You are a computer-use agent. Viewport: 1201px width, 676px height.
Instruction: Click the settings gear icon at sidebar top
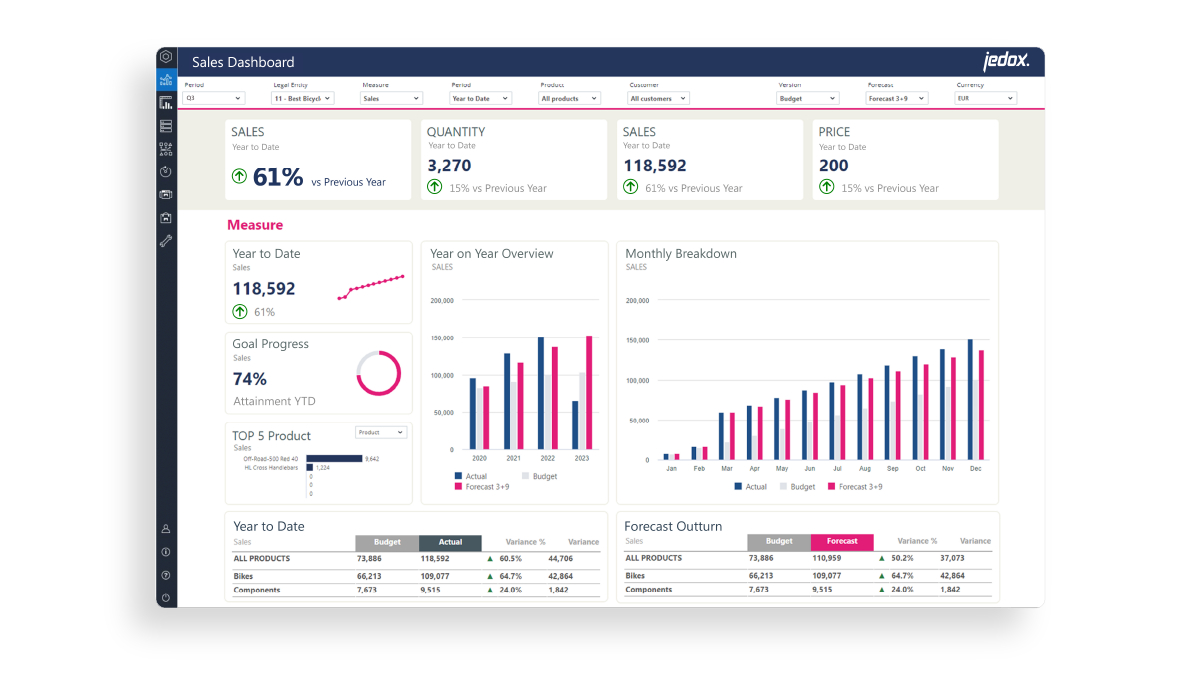click(x=166, y=57)
